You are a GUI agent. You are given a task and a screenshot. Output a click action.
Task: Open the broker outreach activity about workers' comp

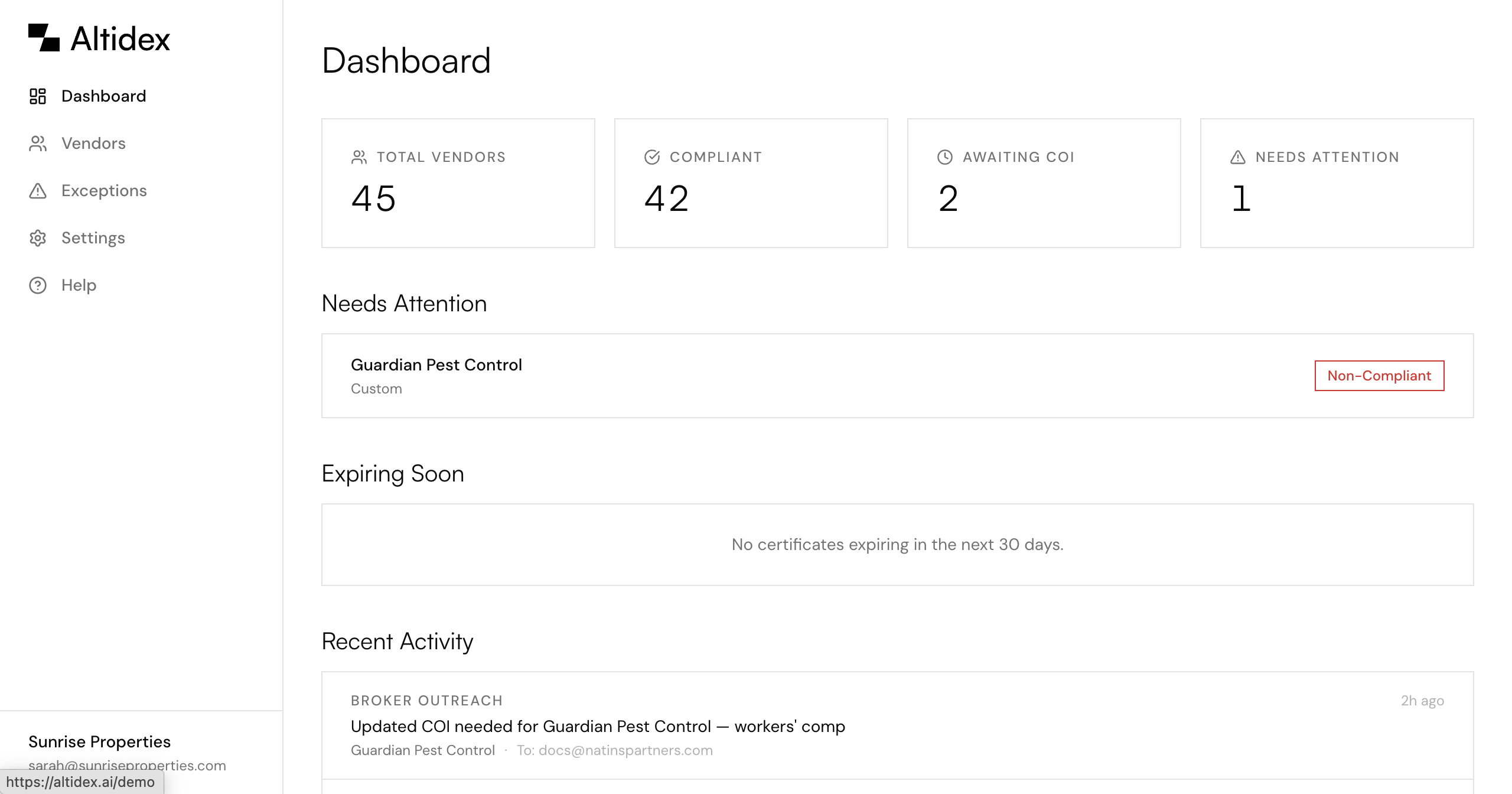598,726
